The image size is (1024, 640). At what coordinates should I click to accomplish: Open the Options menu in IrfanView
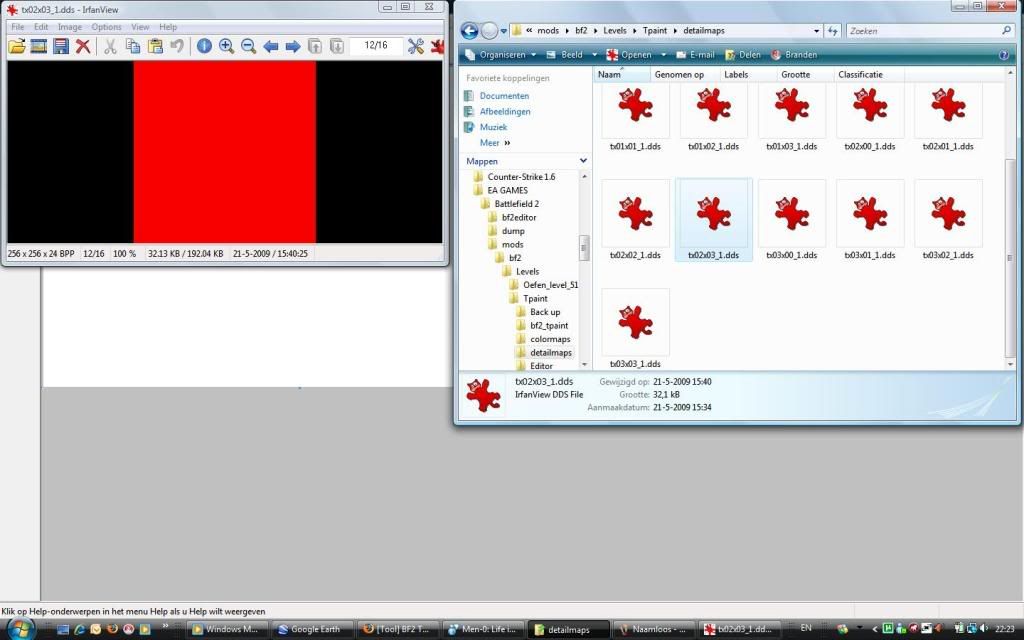point(106,27)
